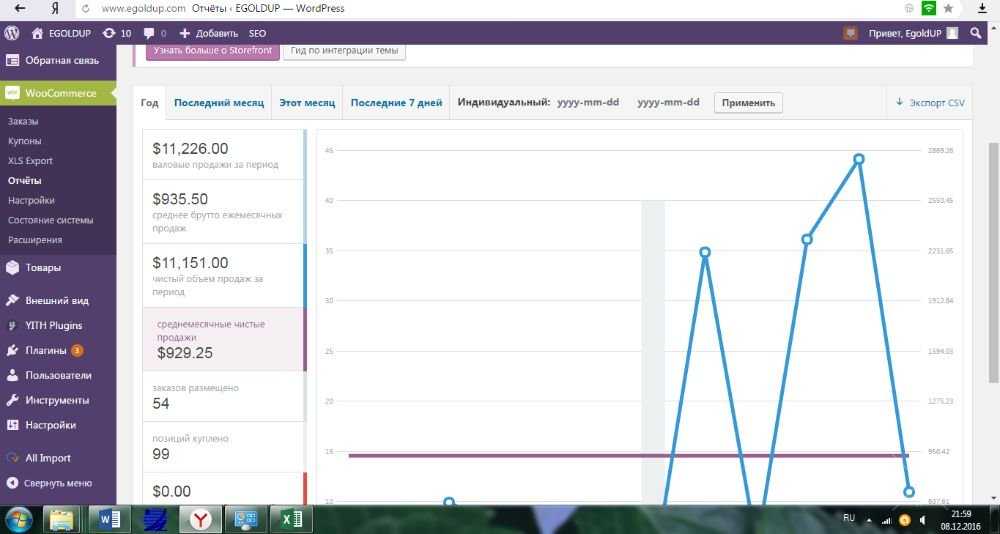Screen dimensions: 1000x534
Task: Toggle the среднемесячные чистые продажи series
Action: pyautogui.click(x=224, y=339)
